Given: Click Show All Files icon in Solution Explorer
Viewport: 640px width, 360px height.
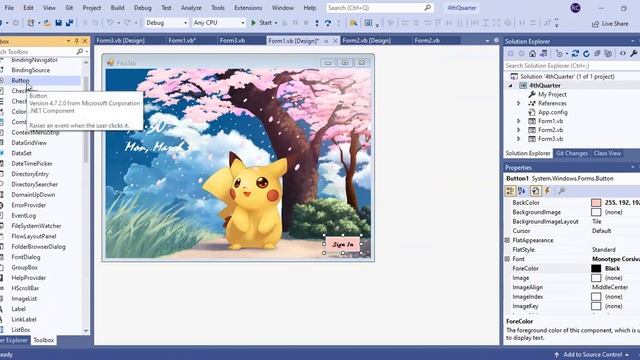Looking at the screenshot, I should [608, 53].
